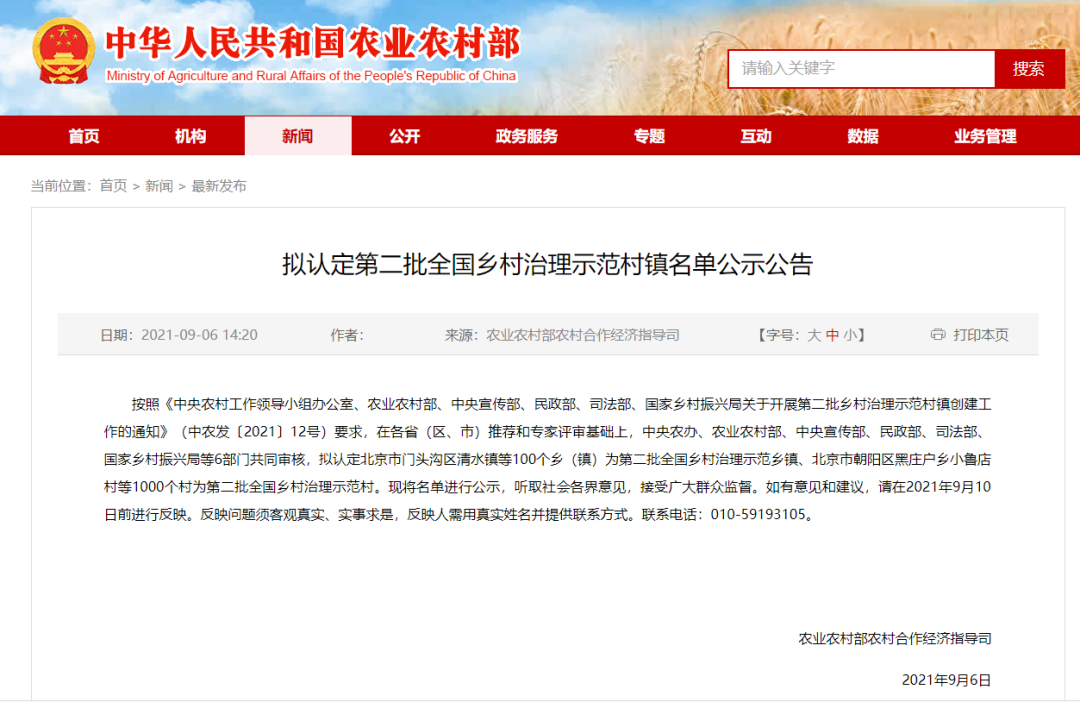This screenshot has height=702, width=1080.
Task: Click the red 搜索 search button
Action: [1029, 68]
